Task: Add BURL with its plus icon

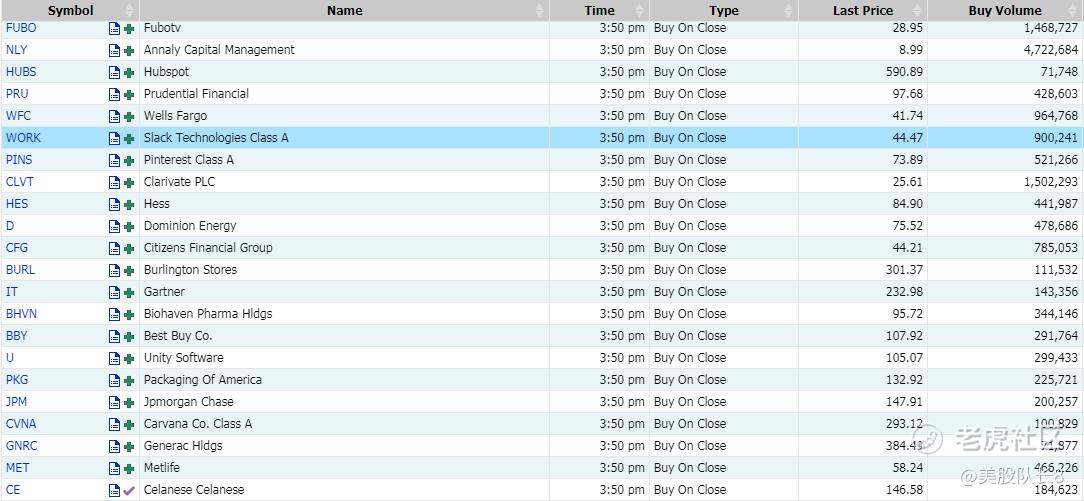Action: (129, 271)
